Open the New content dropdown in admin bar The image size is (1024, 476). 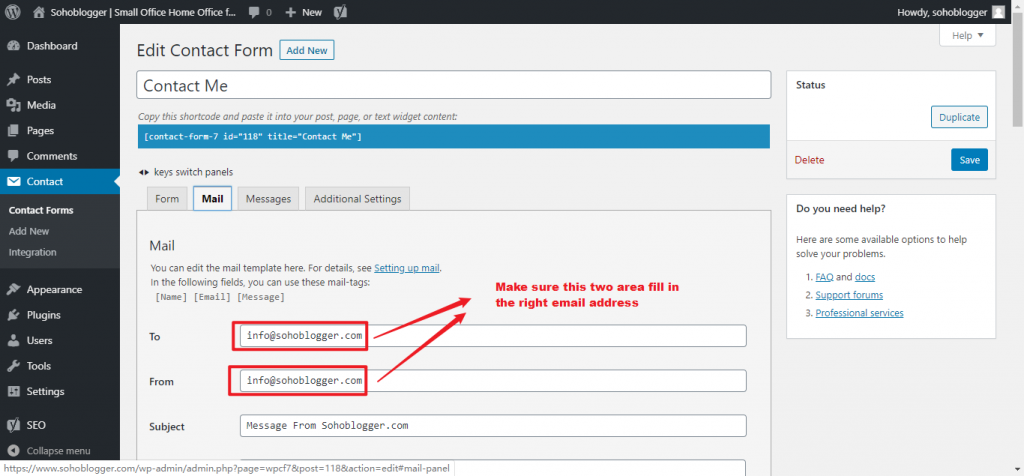pyautogui.click(x=304, y=12)
